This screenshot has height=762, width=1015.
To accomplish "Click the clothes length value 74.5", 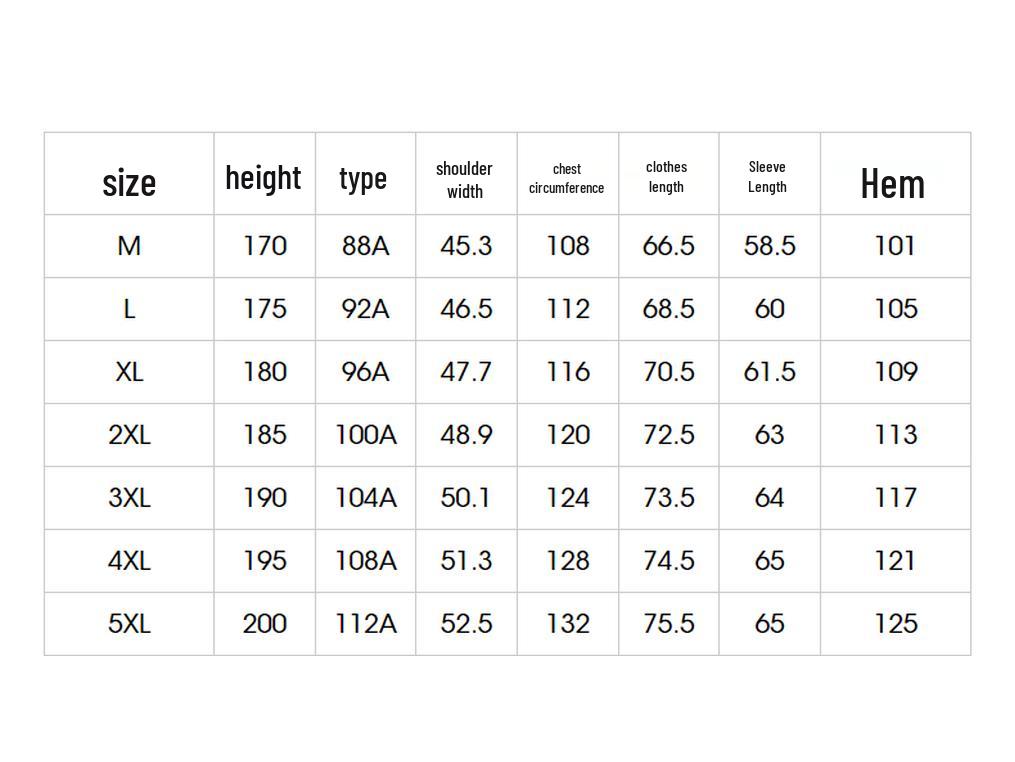I will coord(669,561).
